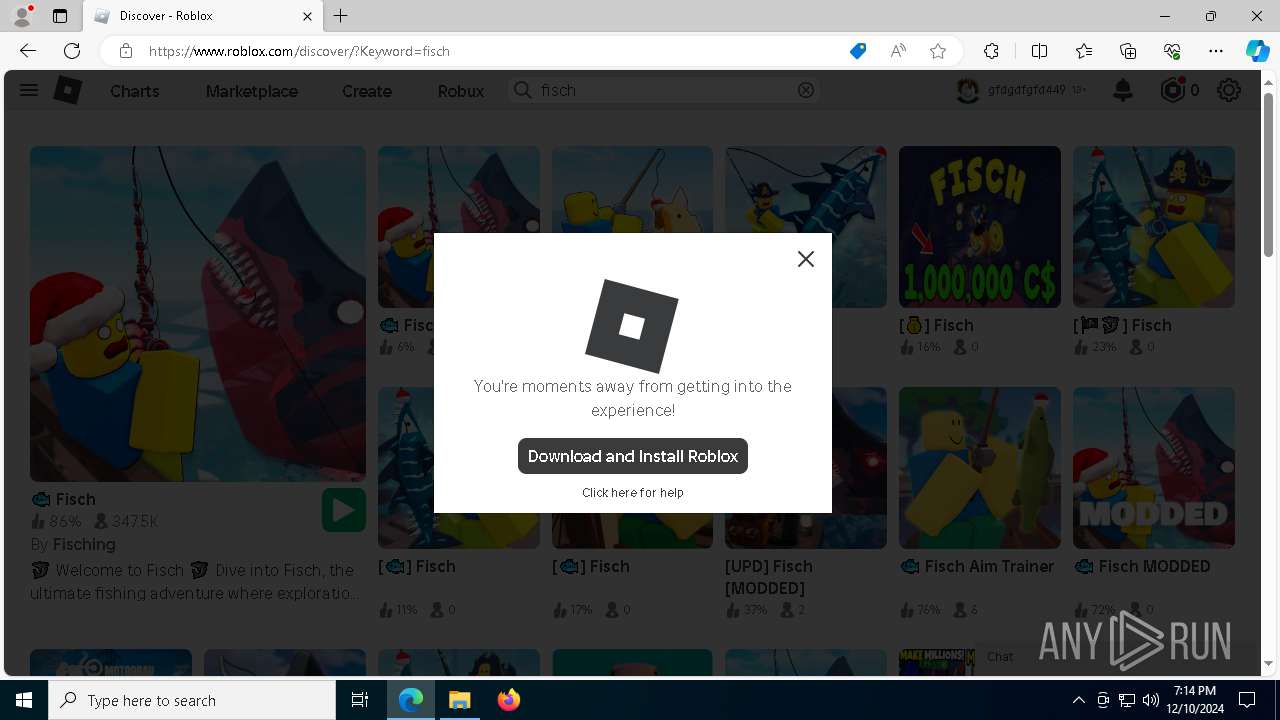Refresh the Roblox page
Screen dimensions: 1280x720
tap(72, 51)
